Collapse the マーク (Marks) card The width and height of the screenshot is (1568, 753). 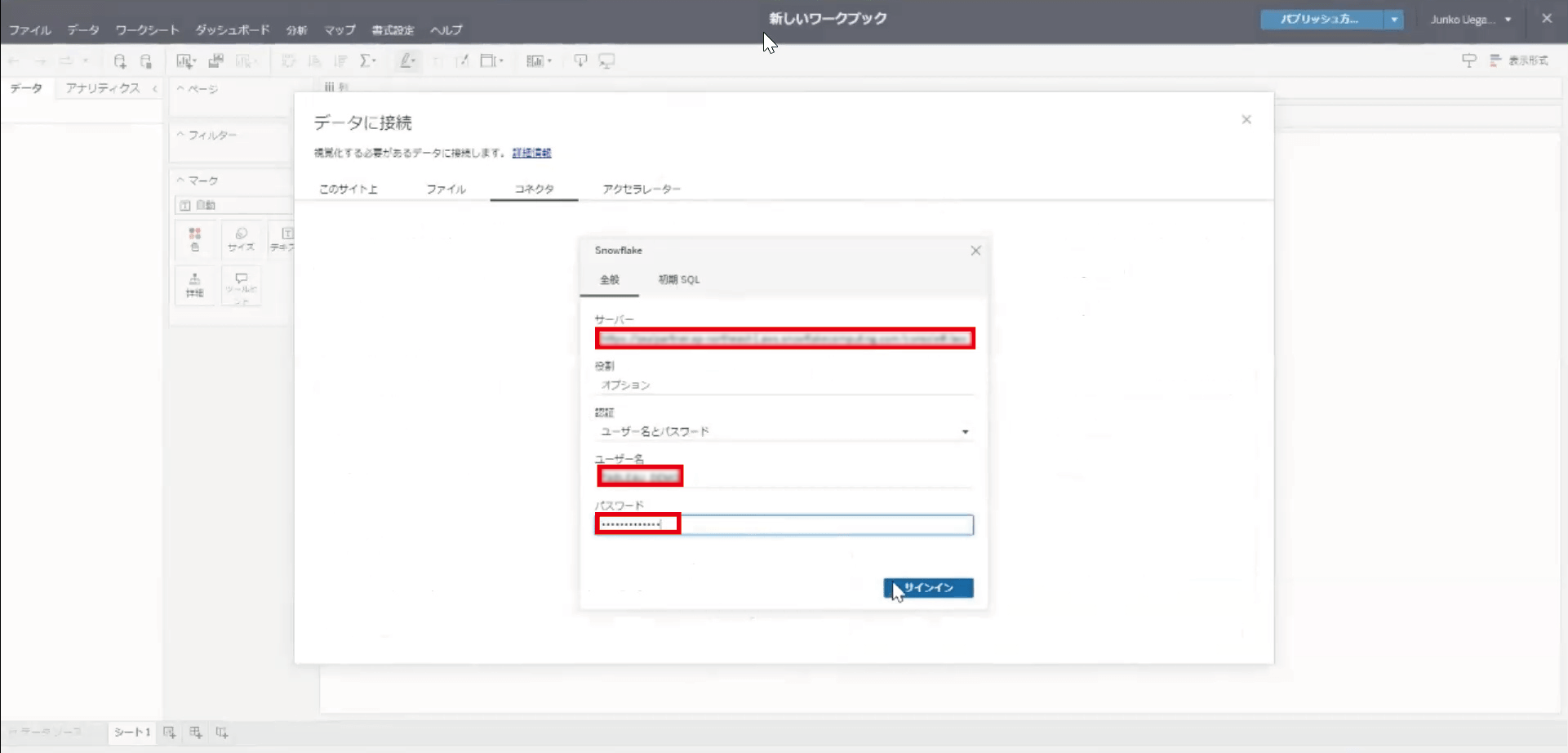click(x=180, y=180)
